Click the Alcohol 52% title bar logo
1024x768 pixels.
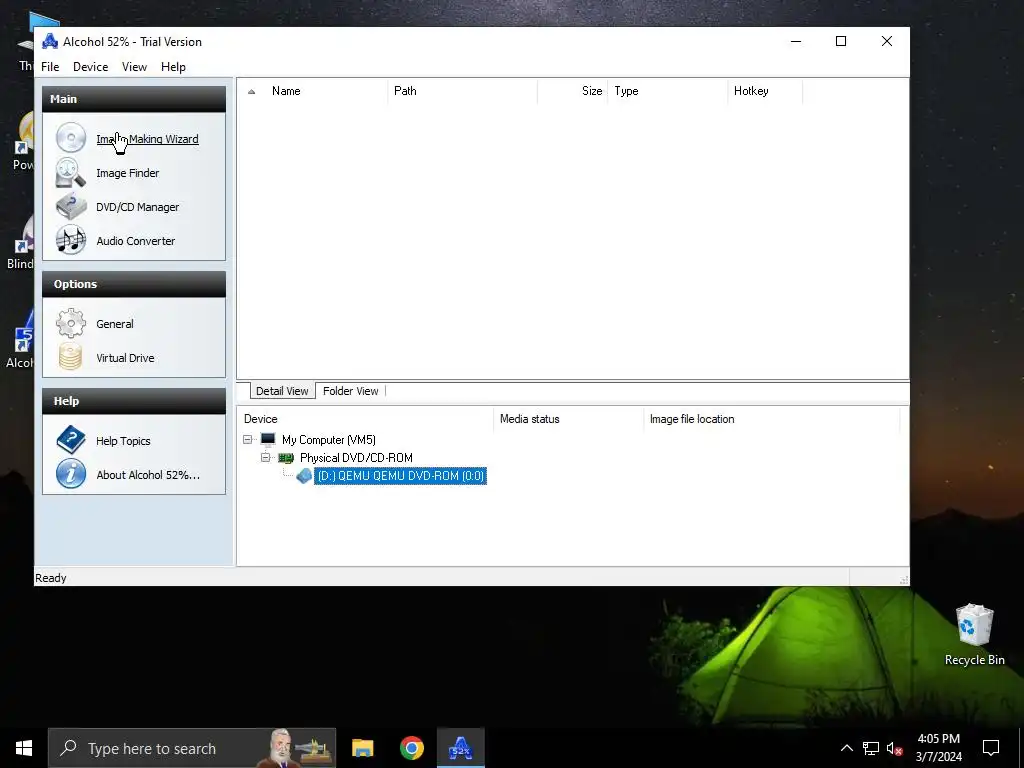50,41
